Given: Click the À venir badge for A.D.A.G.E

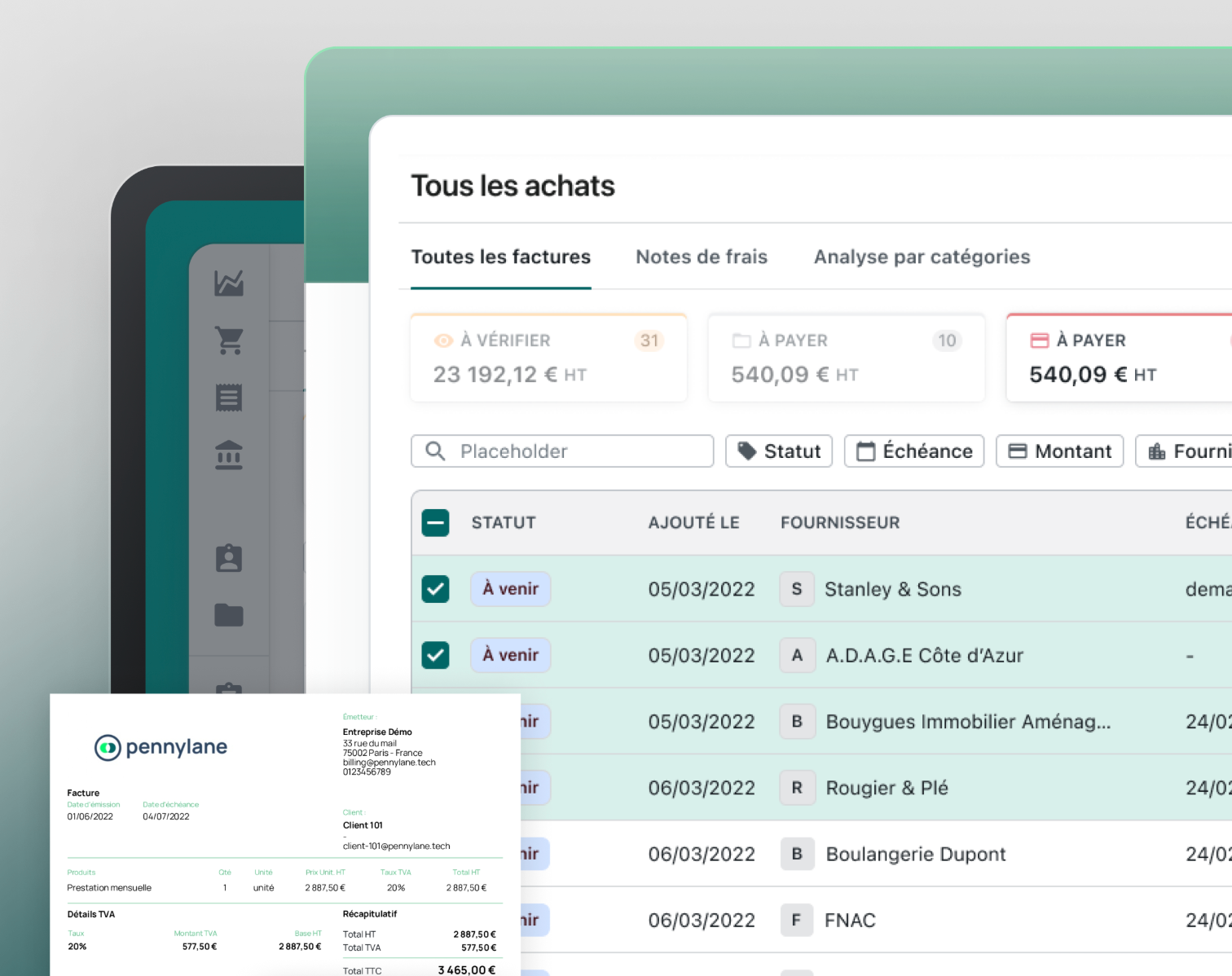Looking at the screenshot, I should 511,655.
